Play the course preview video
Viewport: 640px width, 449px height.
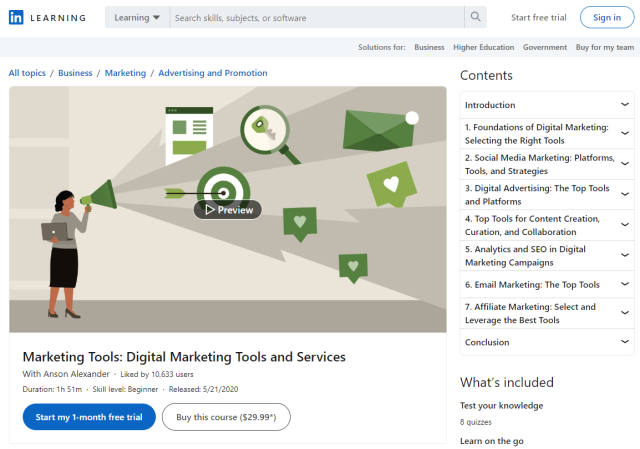pyautogui.click(x=228, y=210)
